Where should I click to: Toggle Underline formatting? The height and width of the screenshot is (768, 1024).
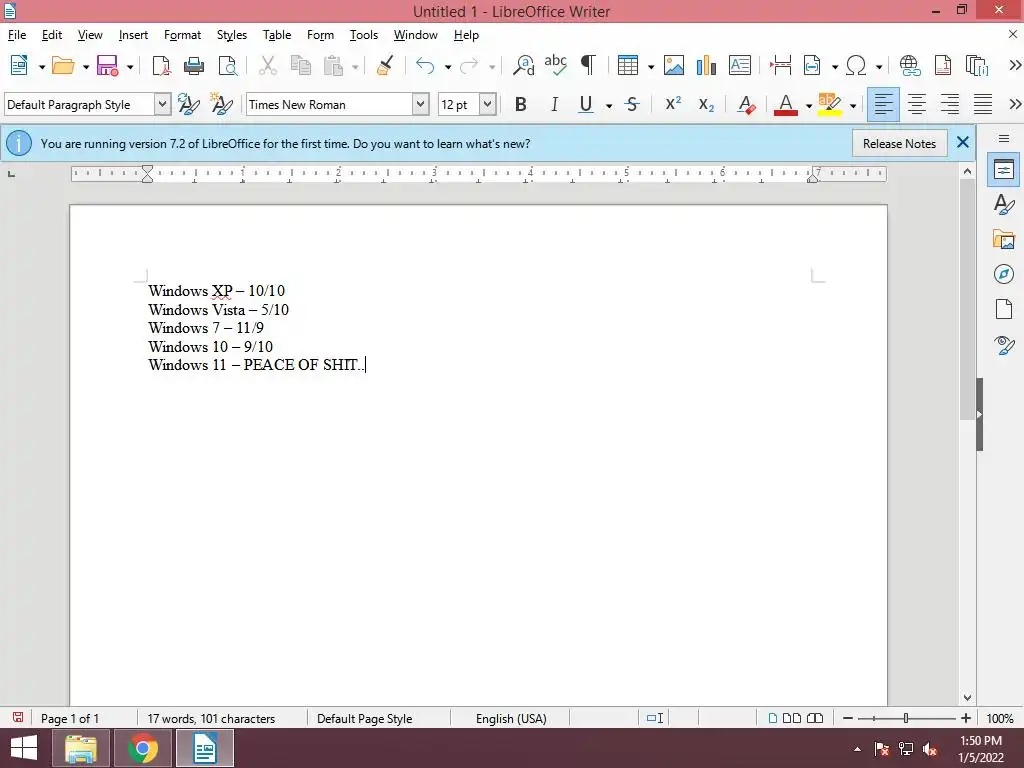point(586,104)
